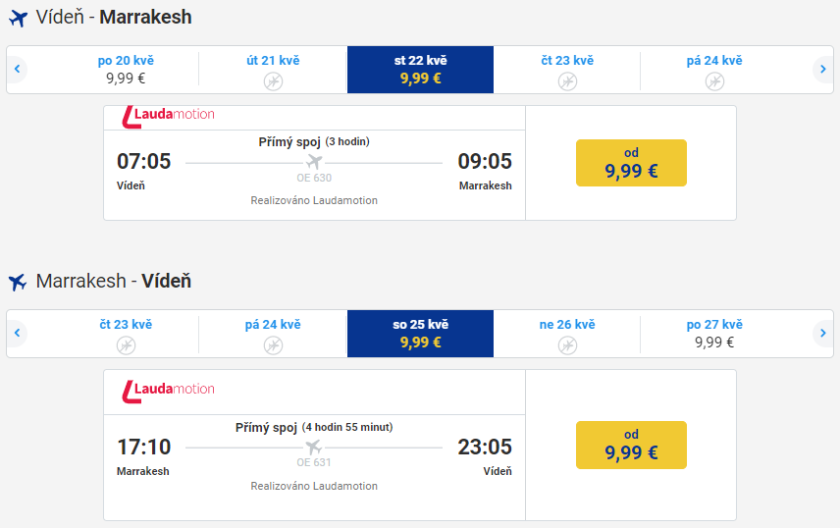The height and width of the screenshot is (528, 840).
Task: Show earlier outbound dates with the left arrow
Action: click(x=18, y=69)
